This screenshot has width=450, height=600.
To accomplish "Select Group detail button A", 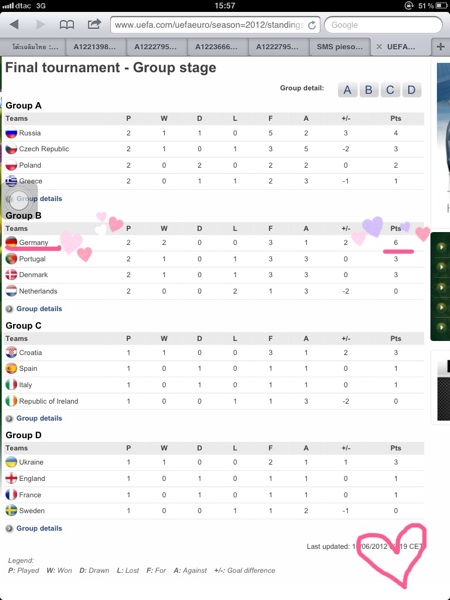I will pos(347,90).
